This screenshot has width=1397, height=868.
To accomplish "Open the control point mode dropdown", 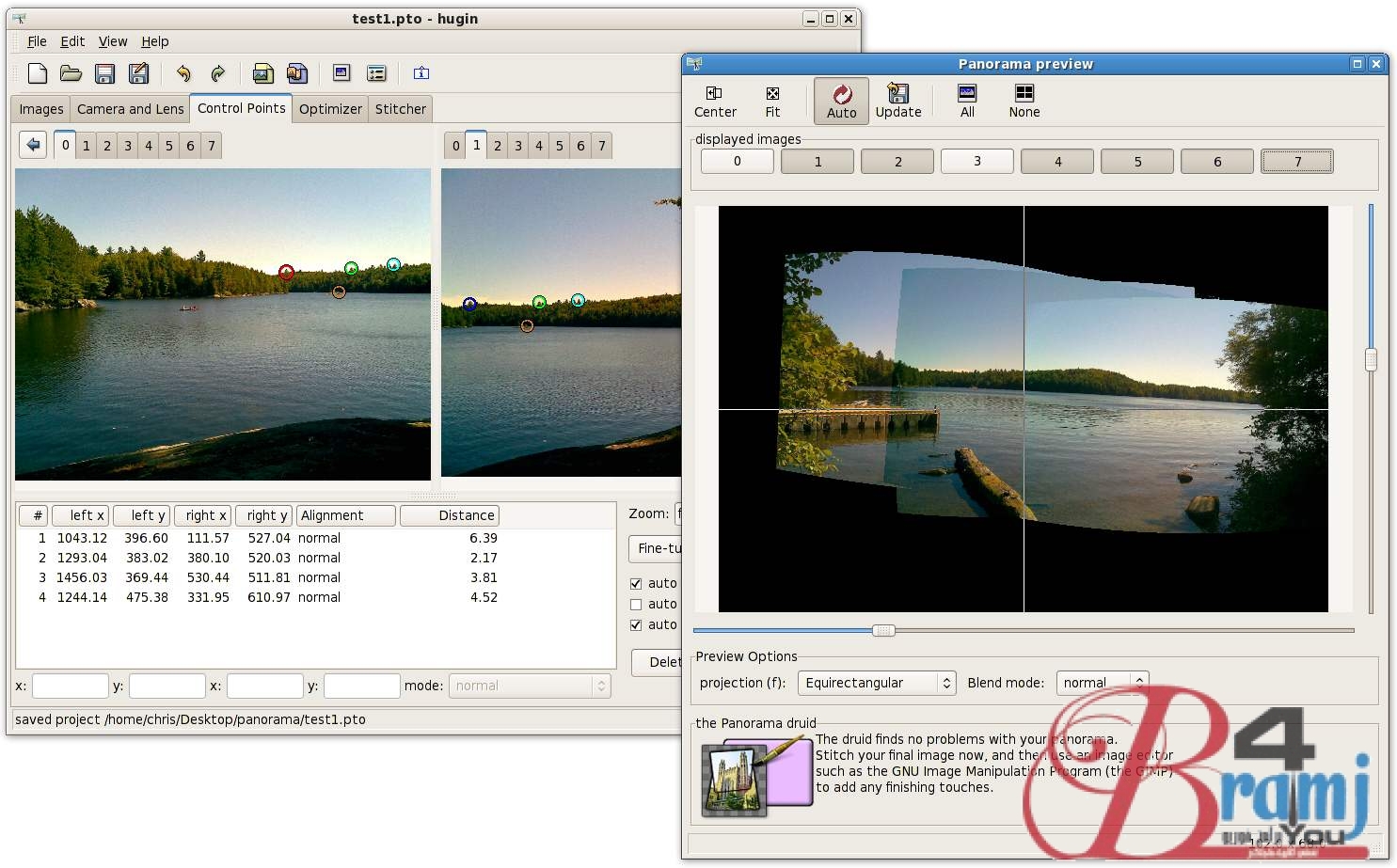I will click(530, 687).
